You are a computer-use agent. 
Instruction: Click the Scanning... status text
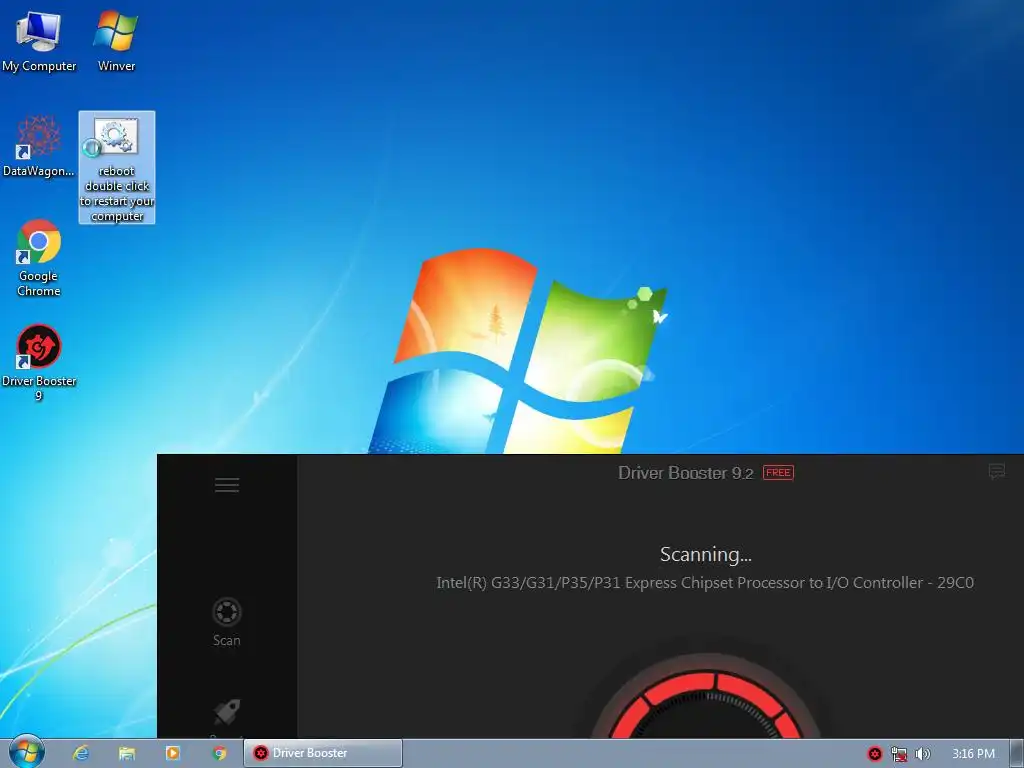[706, 554]
